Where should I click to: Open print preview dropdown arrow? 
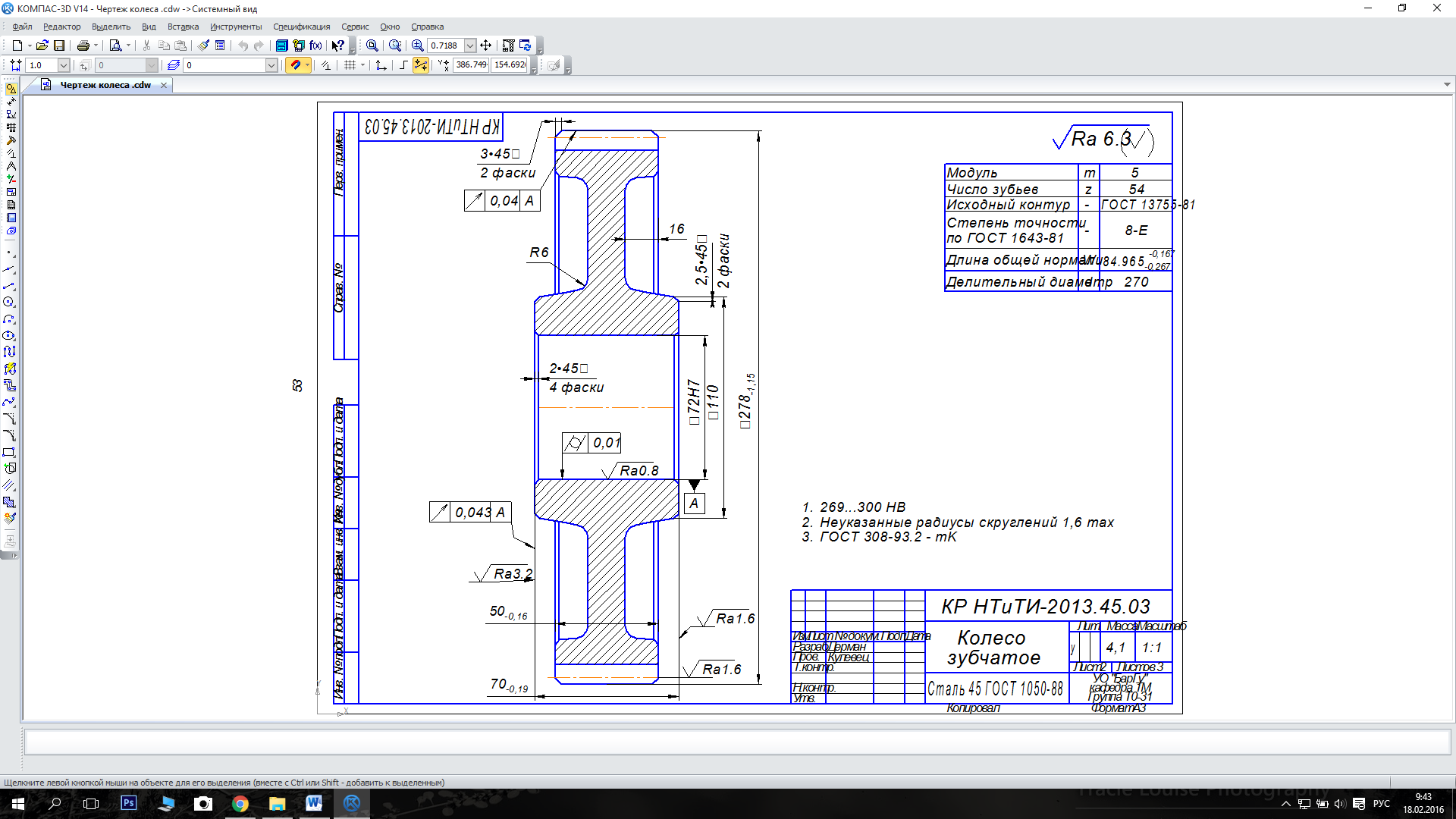tap(128, 45)
